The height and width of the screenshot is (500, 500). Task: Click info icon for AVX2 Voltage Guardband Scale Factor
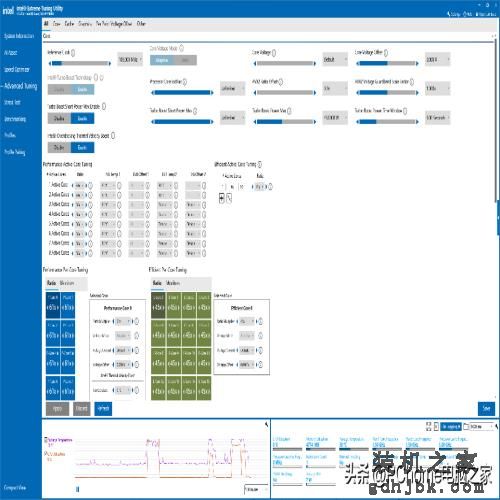click(412, 81)
